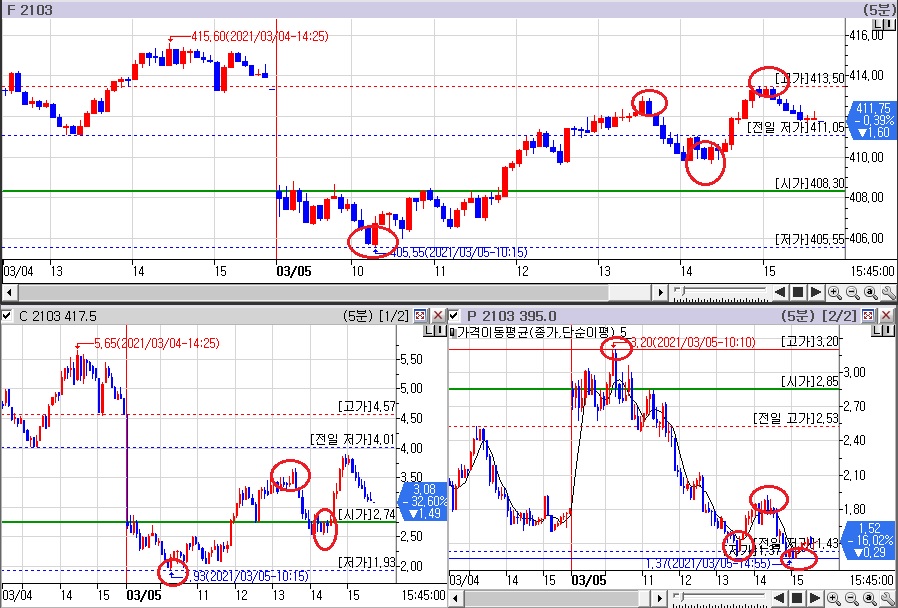Click the 가격이동평균(종가,단순이평) 5 indicator label
898x608 pixels.
(x=542, y=333)
